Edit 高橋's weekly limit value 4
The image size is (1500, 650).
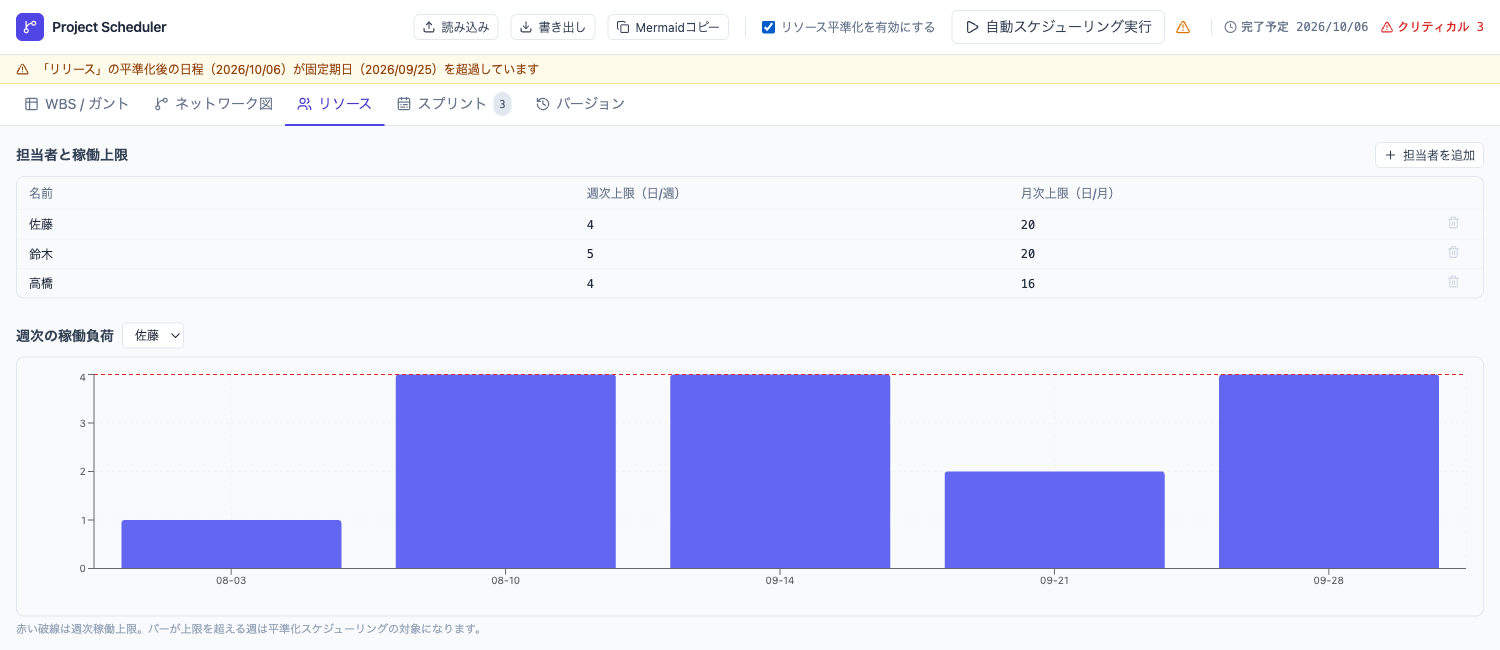[x=590, y=284]
